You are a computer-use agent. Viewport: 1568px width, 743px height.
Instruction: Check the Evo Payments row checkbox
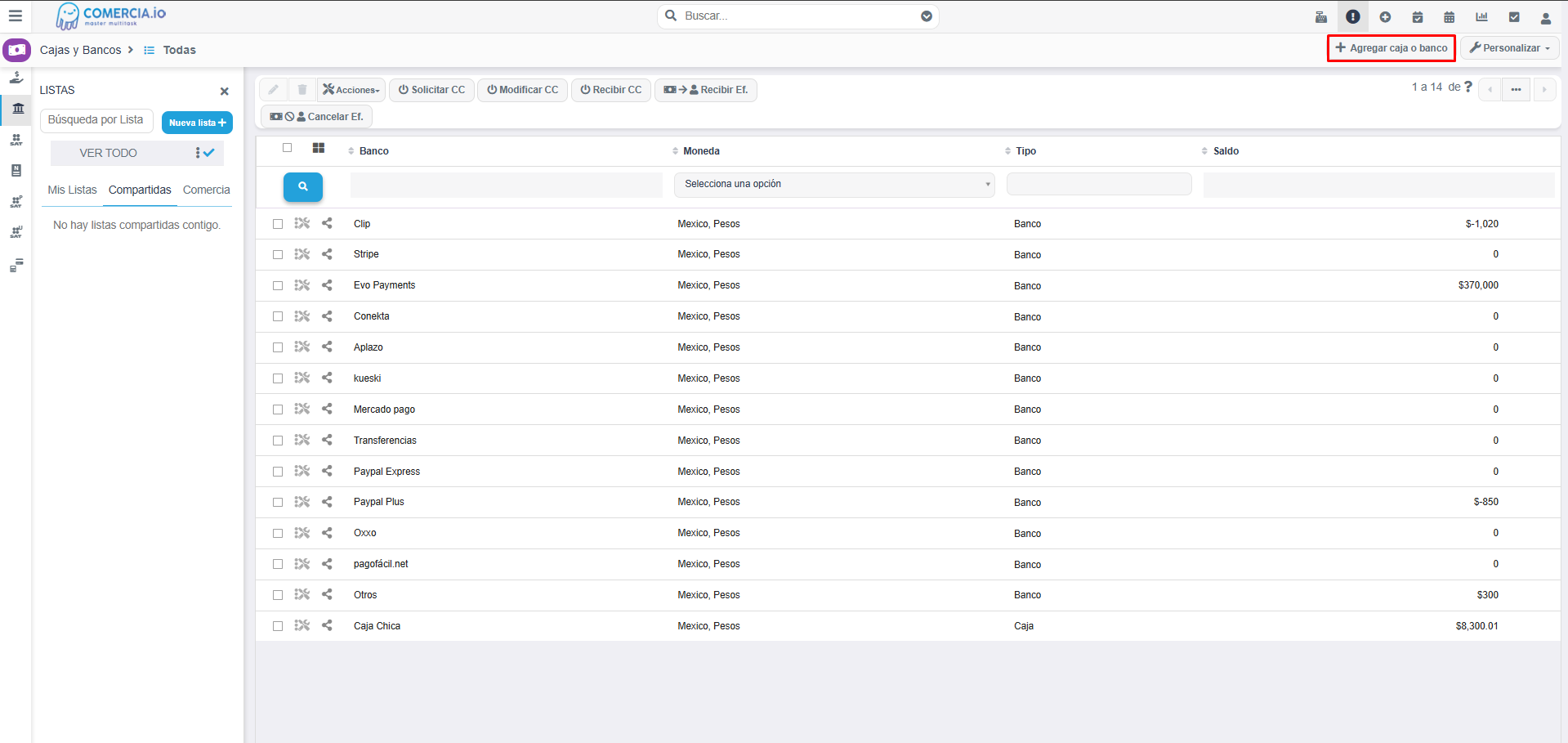click(278, 286)
